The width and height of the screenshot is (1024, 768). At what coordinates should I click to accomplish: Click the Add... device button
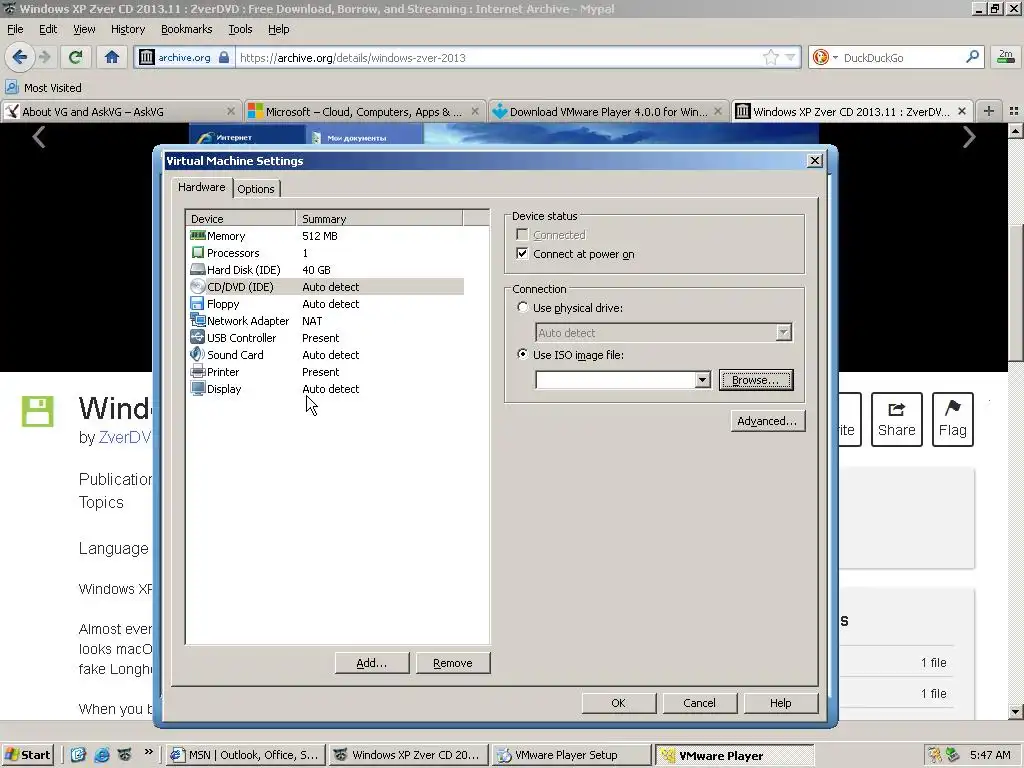click(372, 663)
